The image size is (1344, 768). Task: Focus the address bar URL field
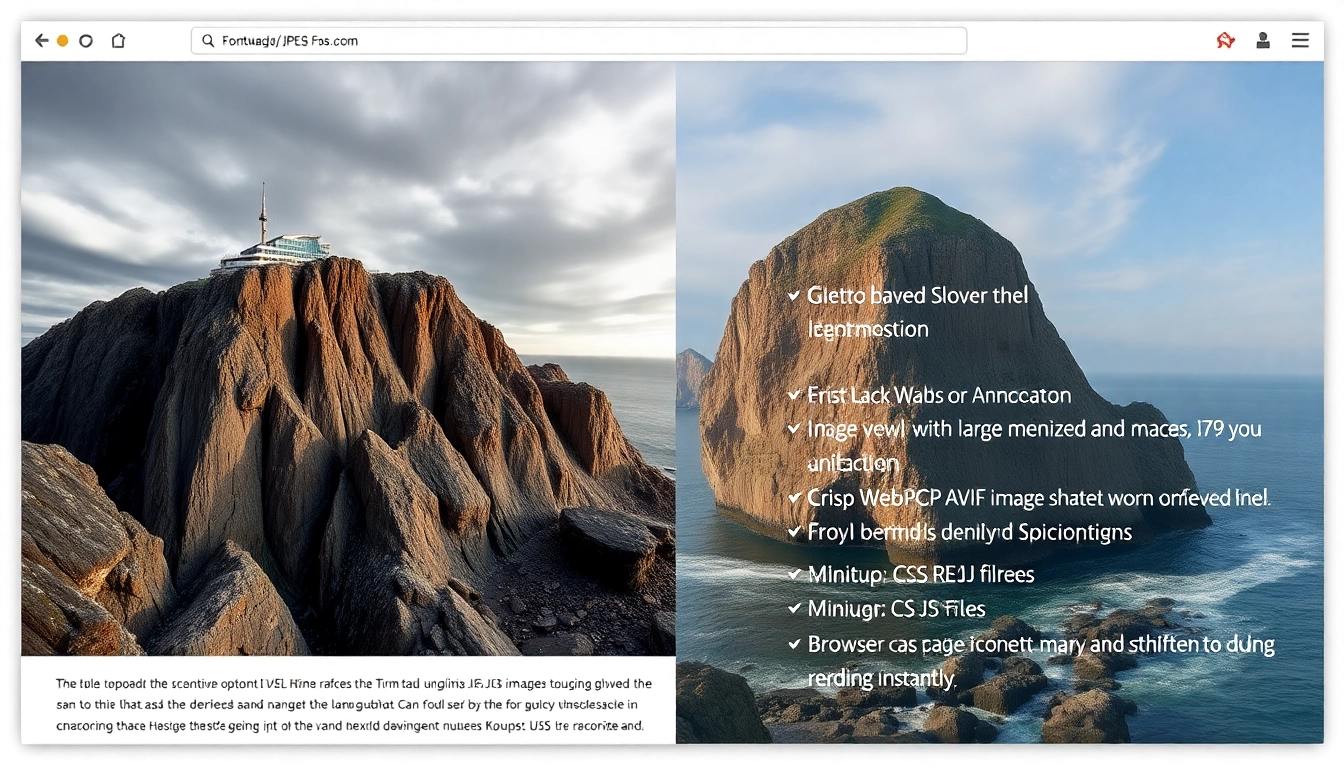tap(580, 41)
